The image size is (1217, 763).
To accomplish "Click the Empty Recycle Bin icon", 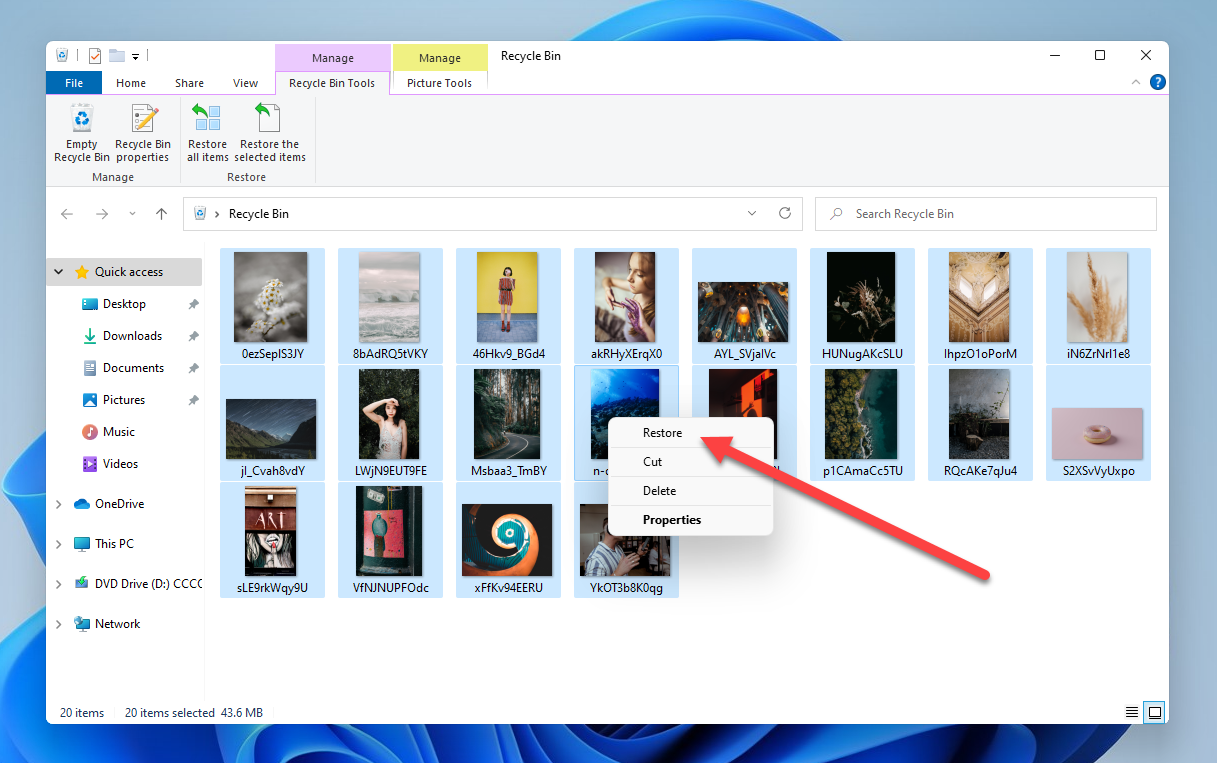I will tap(81, 121).
